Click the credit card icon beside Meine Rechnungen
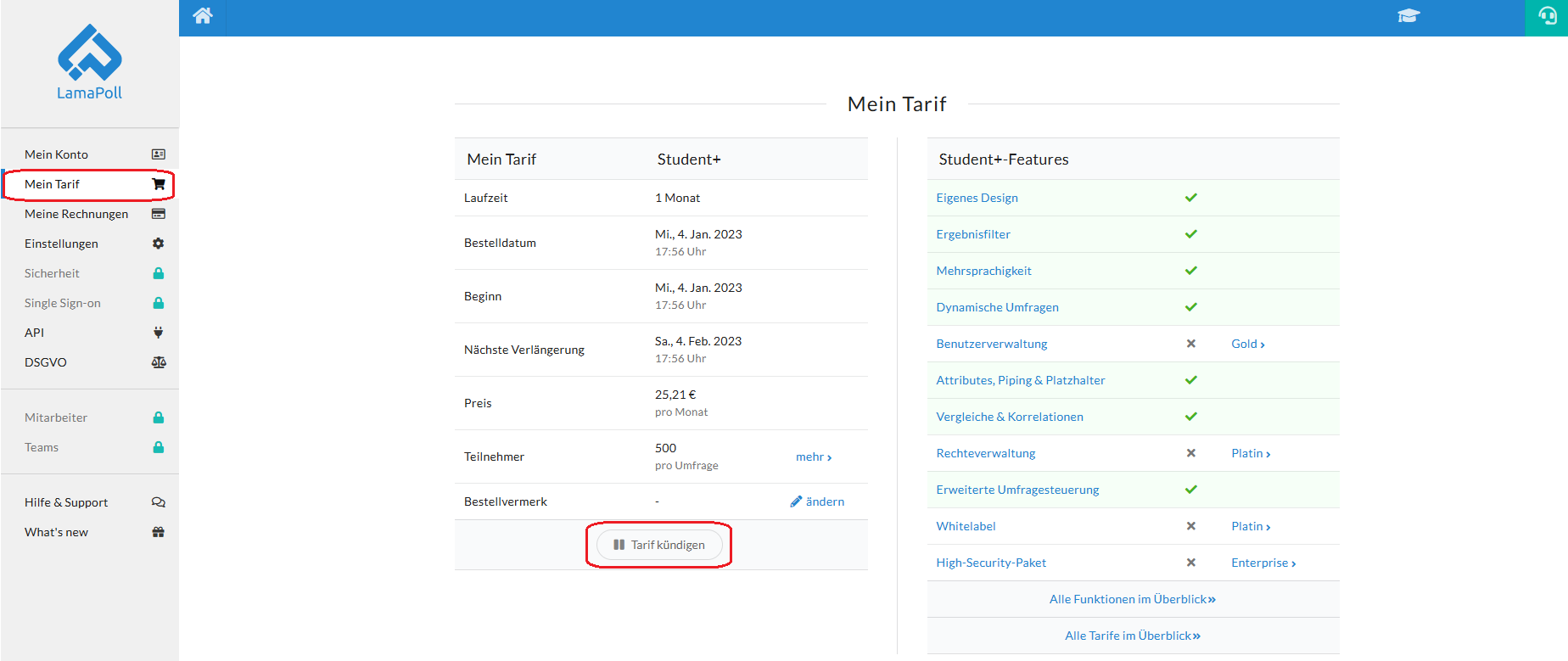Viewport: 1568px width, 661px height. (x=159, y=214)
